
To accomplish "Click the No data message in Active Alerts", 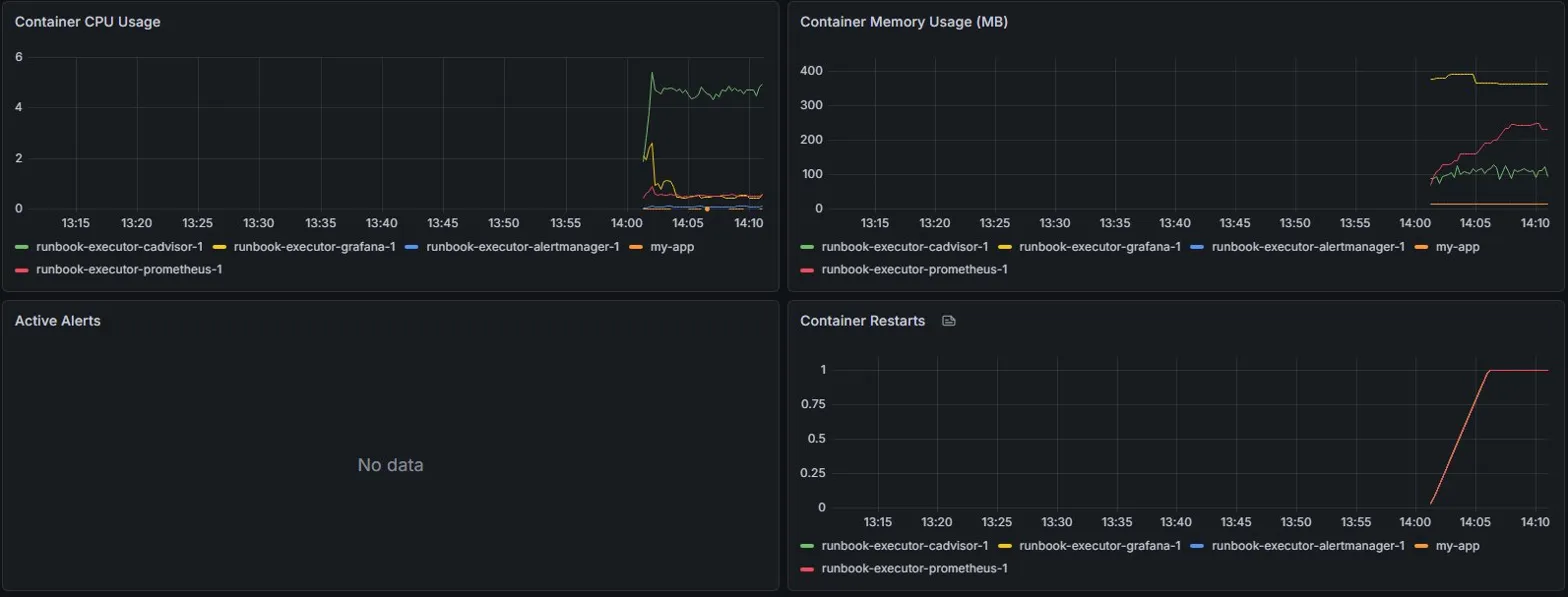I will point(391,465).
